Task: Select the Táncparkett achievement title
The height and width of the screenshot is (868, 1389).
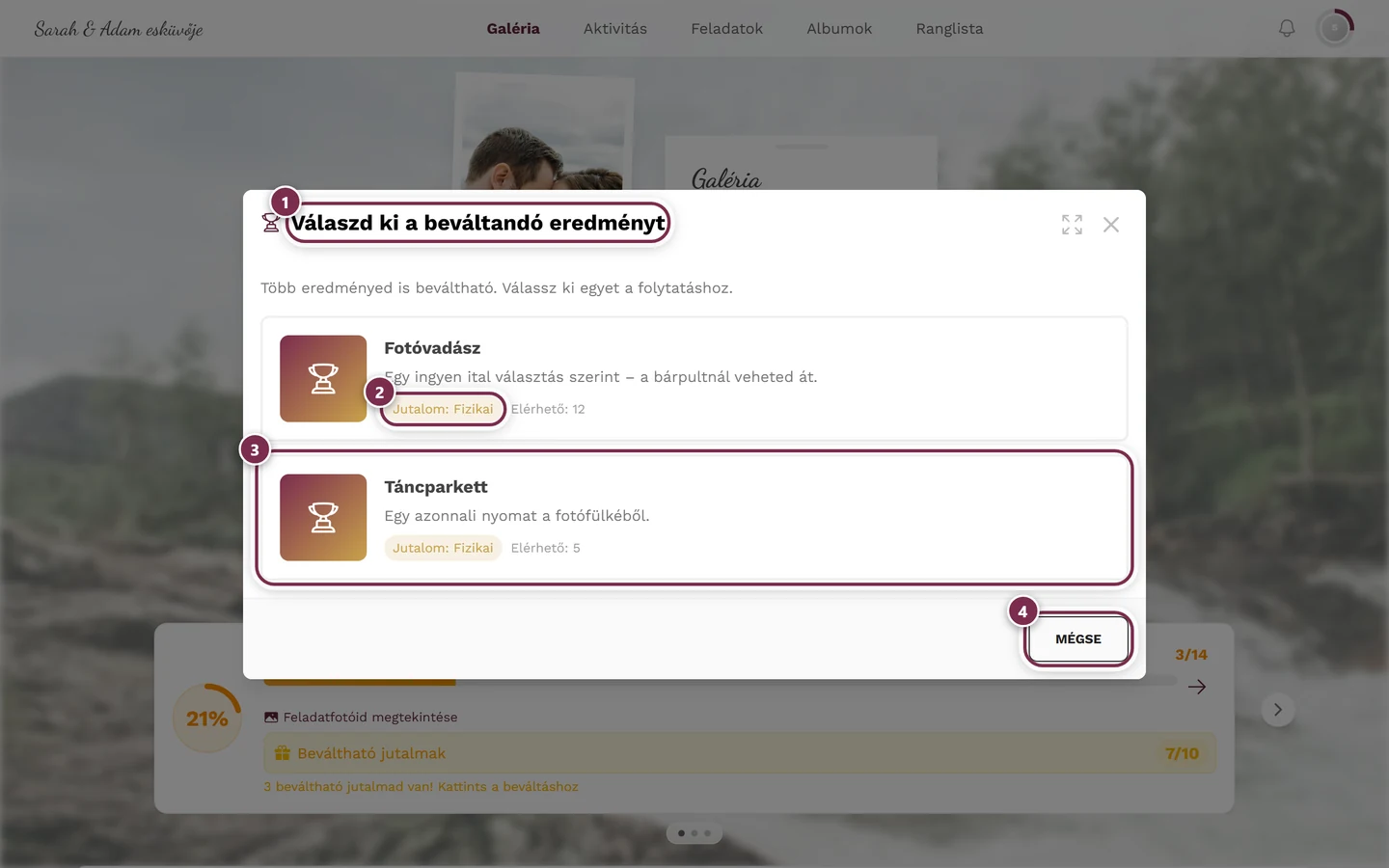Action: [x=436, y=487]
